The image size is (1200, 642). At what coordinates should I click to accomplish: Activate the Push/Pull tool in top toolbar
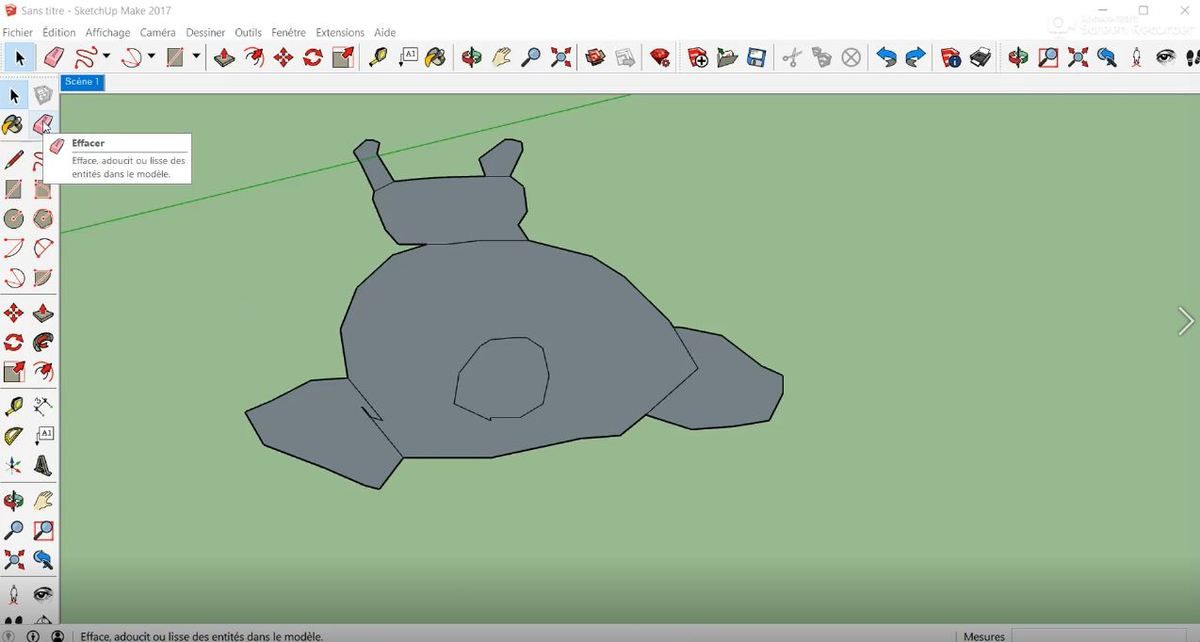[224, 57]
